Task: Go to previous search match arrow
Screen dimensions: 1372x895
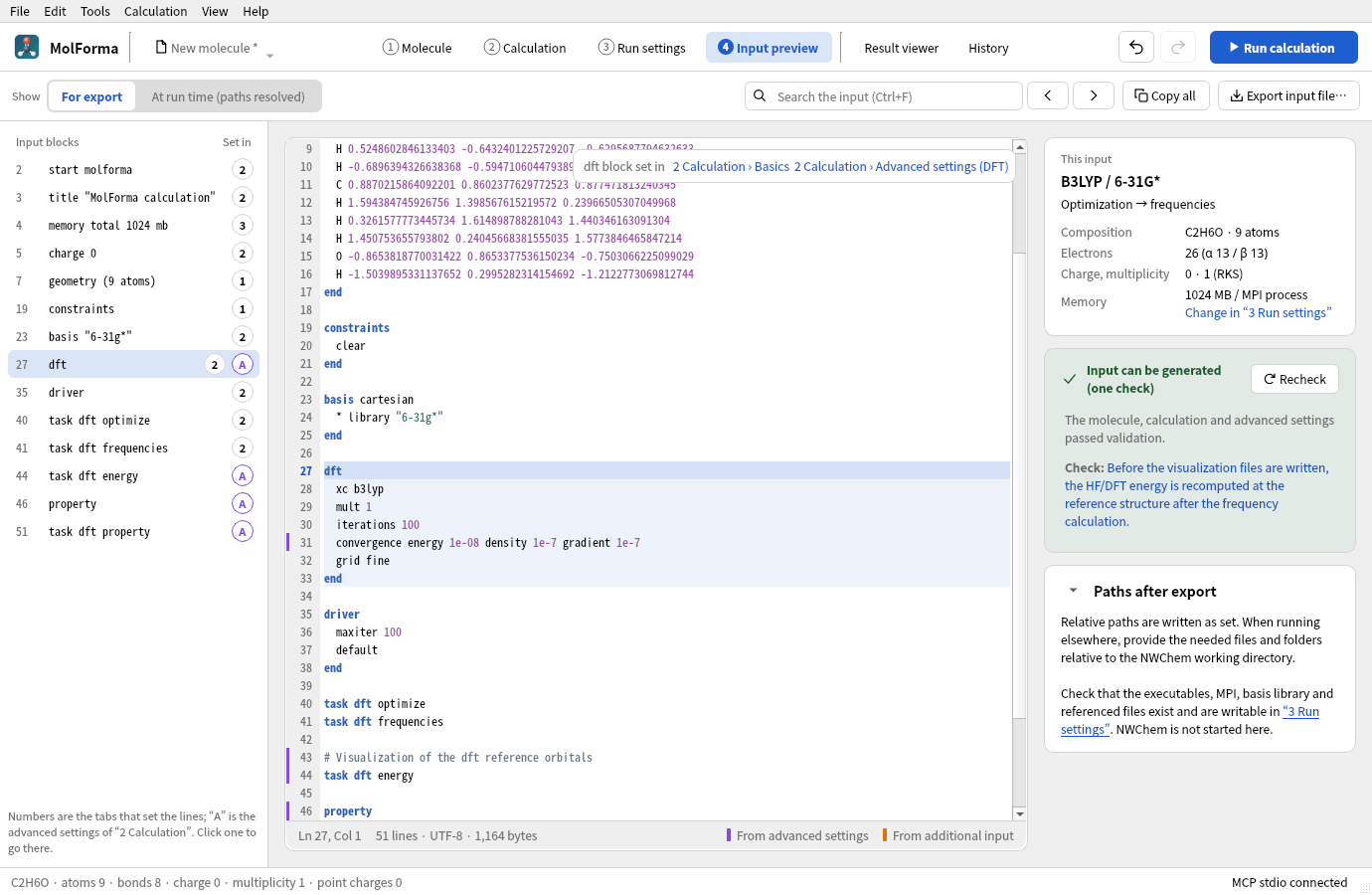Action: [1048, 95]
